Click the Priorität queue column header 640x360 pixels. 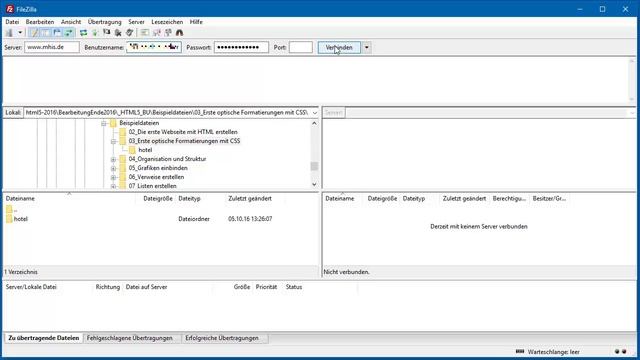(267, 287)
